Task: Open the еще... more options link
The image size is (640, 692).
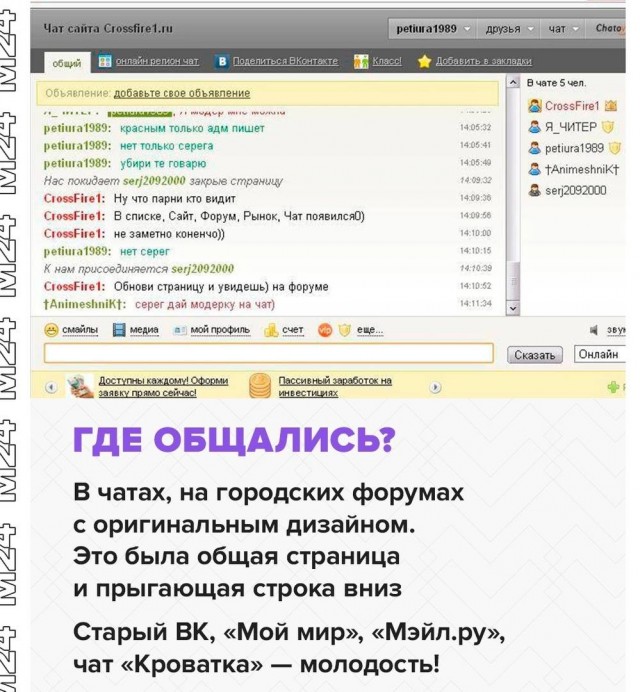Action: pyautogui.click(x=370, y=330)
